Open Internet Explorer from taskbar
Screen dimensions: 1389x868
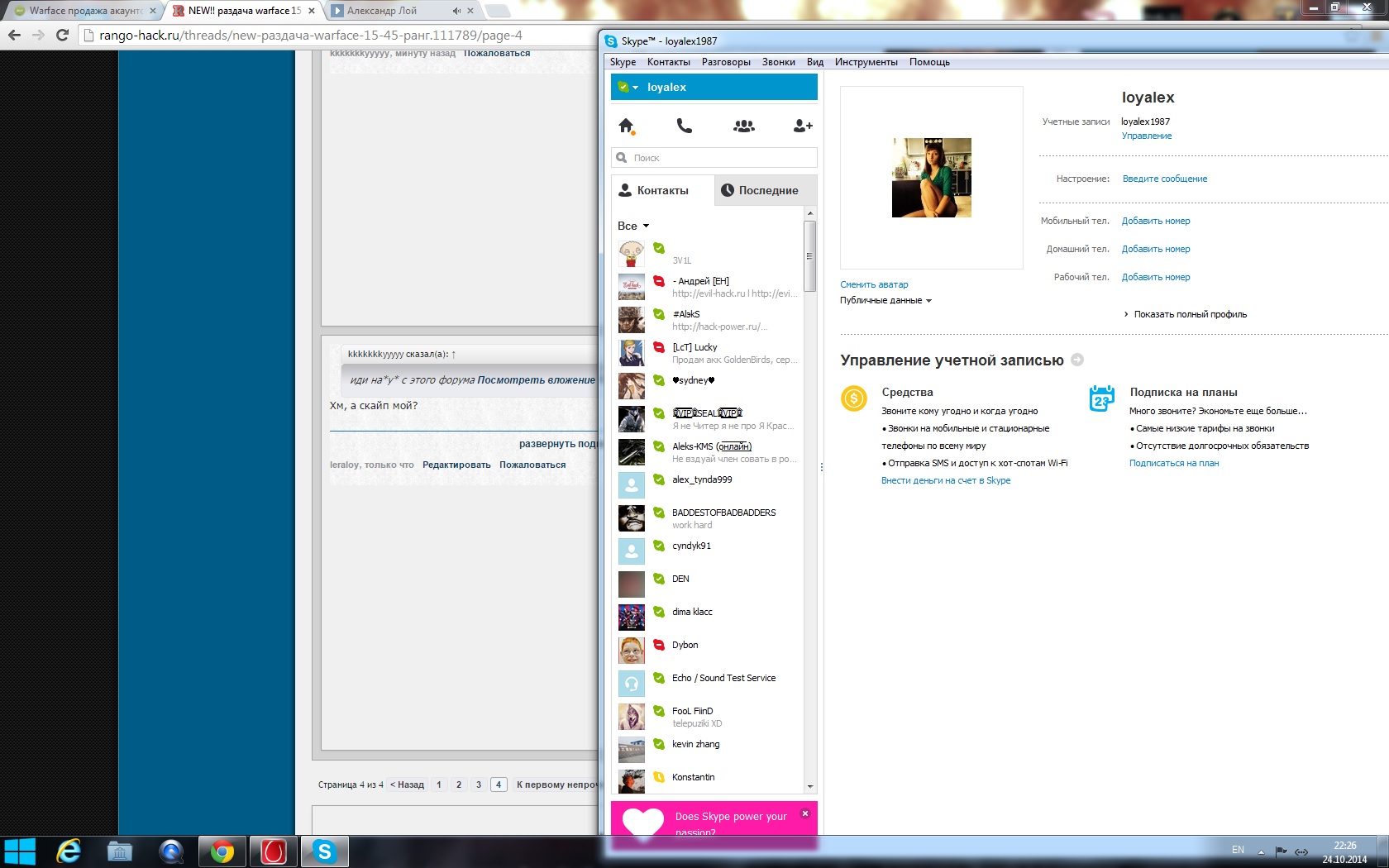pos(69,851)
